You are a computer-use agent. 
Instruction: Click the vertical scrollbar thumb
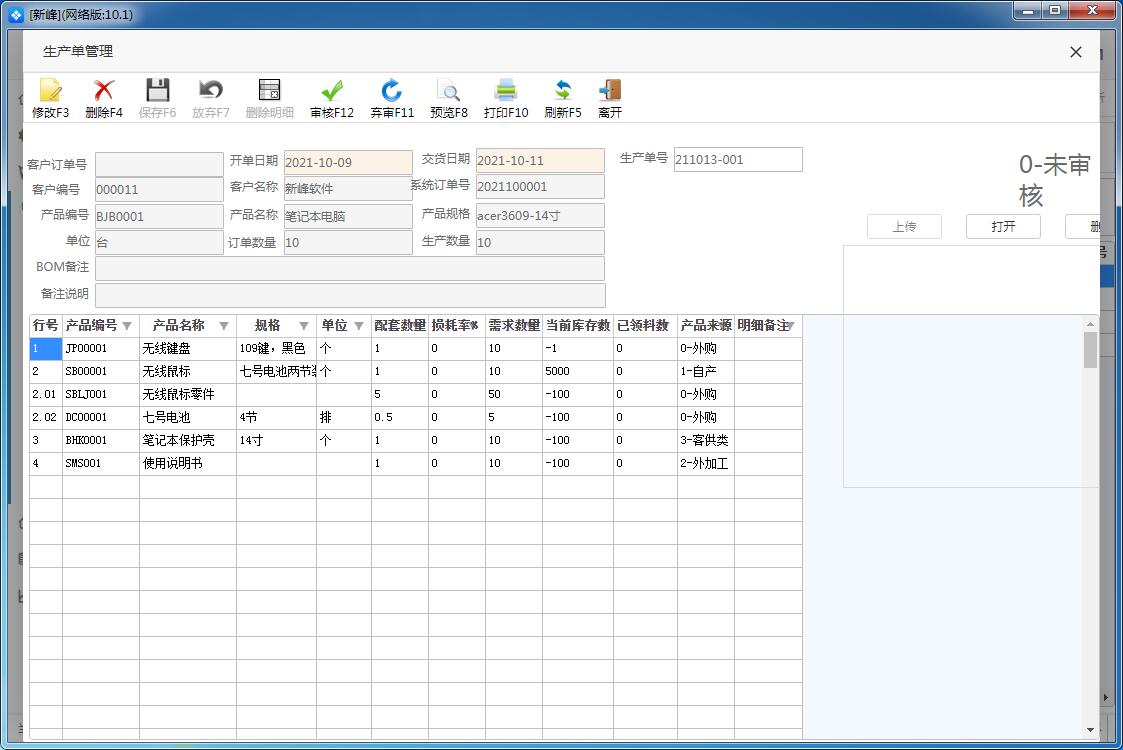tap(1090, 350)
